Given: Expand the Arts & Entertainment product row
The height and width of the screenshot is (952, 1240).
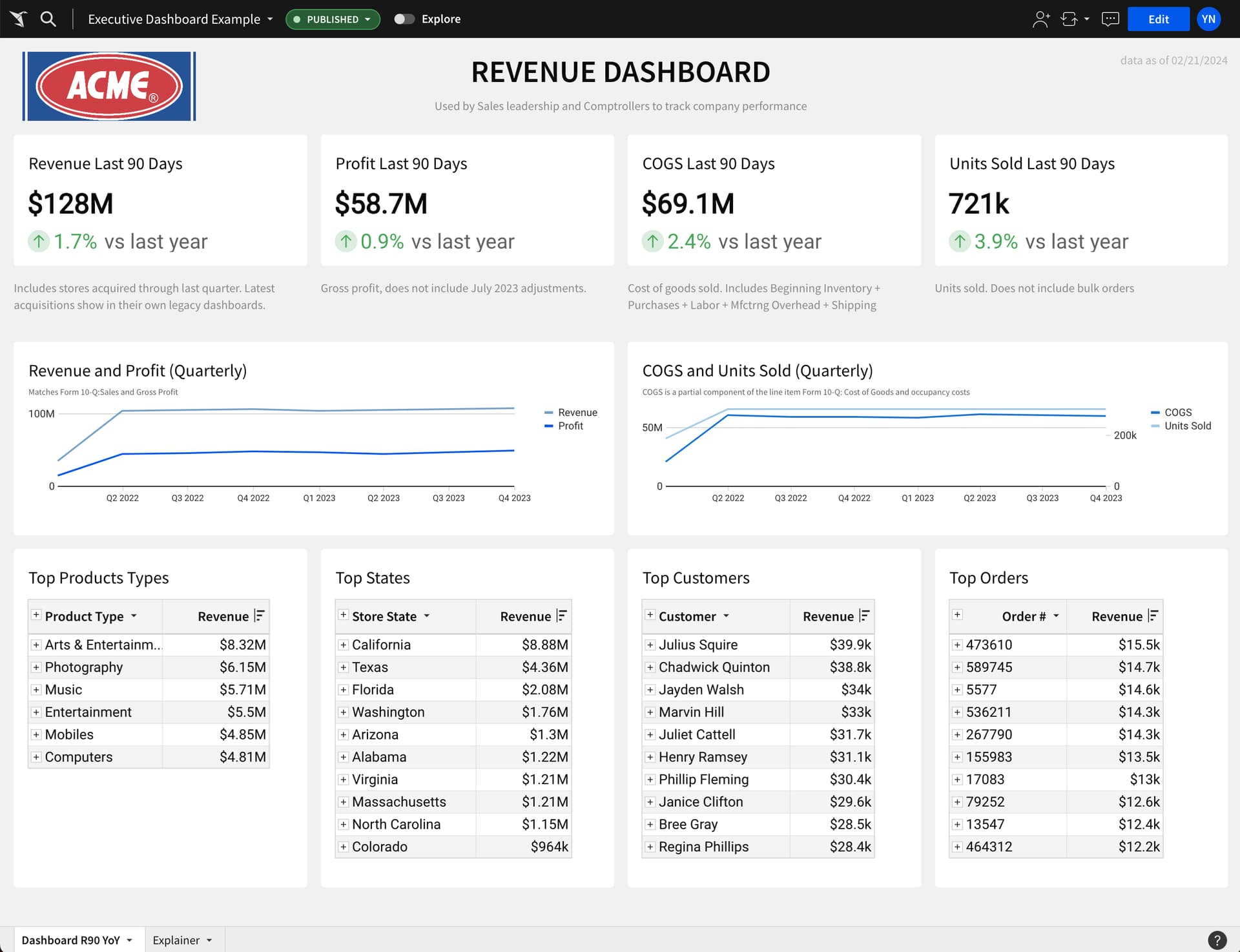Looking at the screenshot, I should 36,645.
